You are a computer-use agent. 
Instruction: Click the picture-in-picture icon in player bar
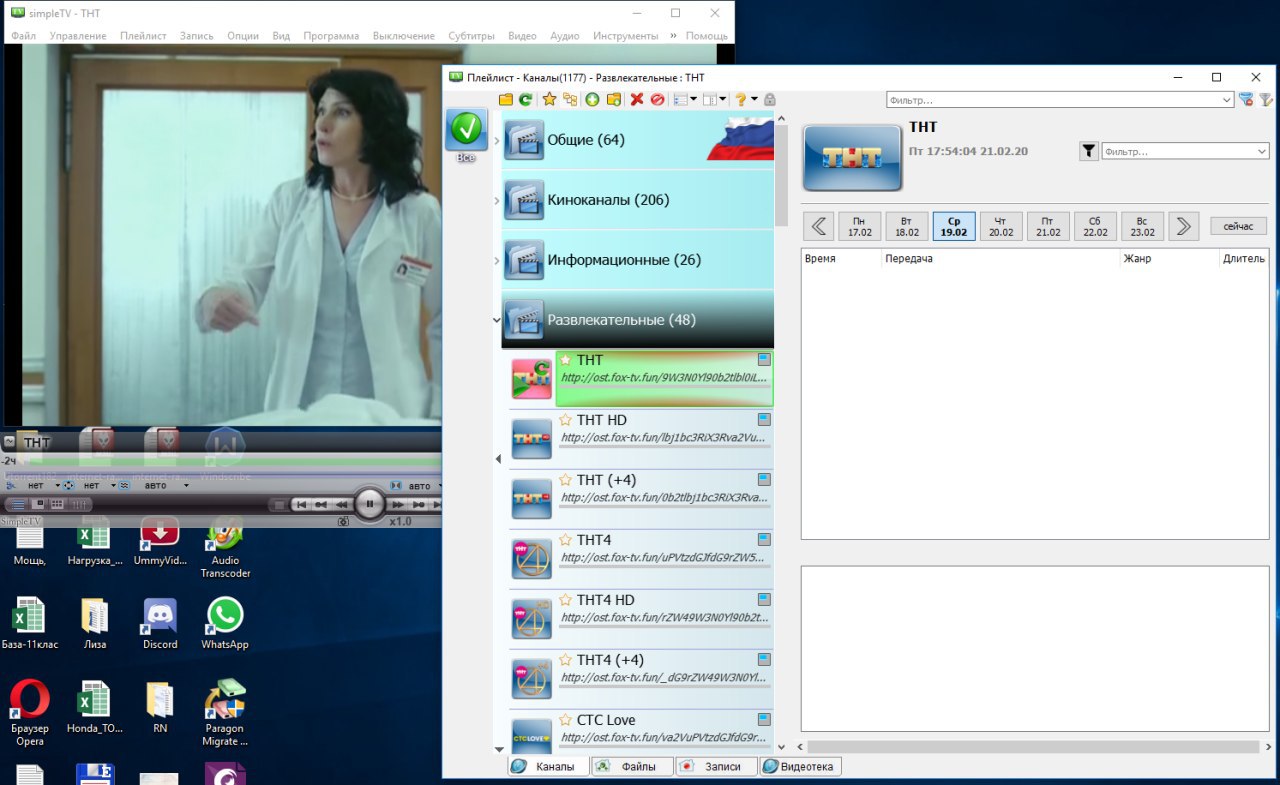(x=38, y=504)
